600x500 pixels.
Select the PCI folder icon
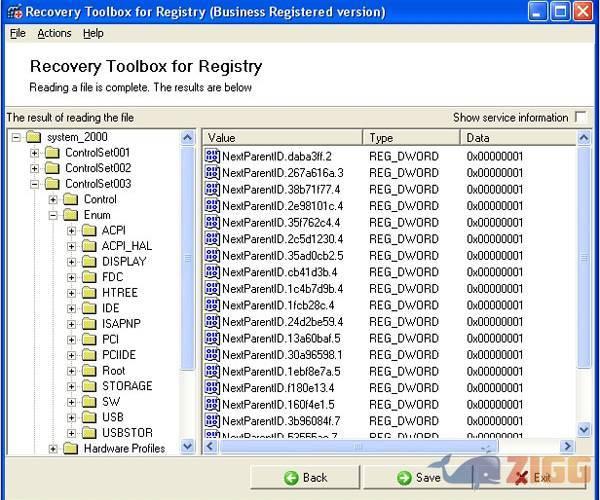(89, 339)
